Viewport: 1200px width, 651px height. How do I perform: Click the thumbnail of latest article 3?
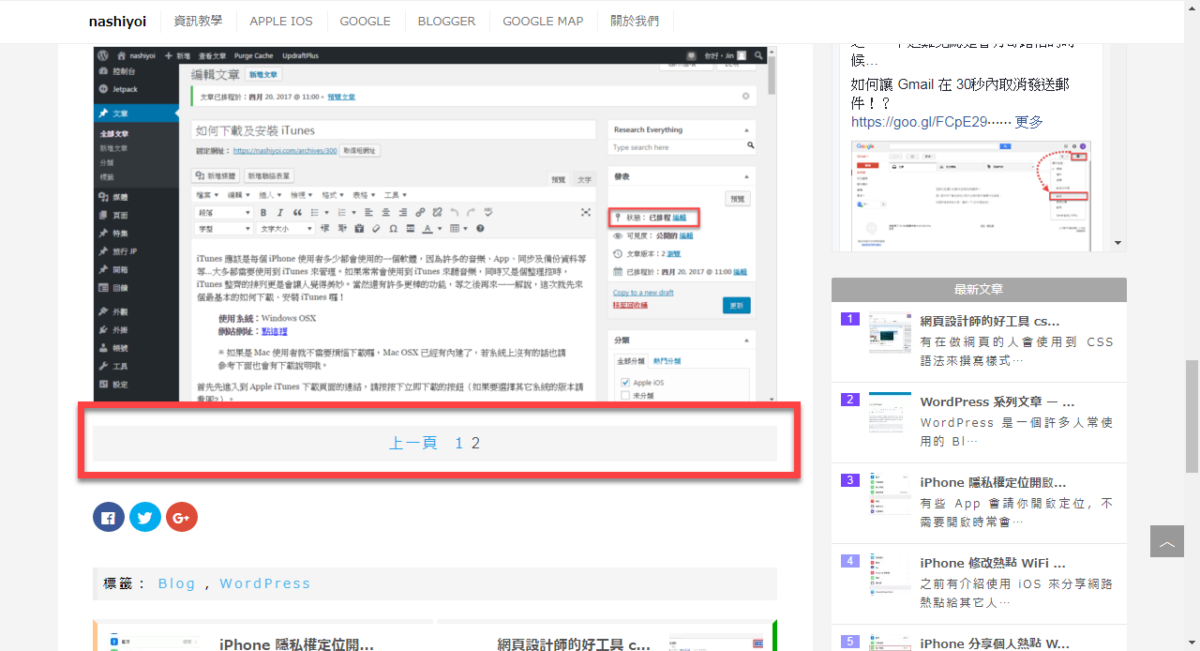(890, 494)
